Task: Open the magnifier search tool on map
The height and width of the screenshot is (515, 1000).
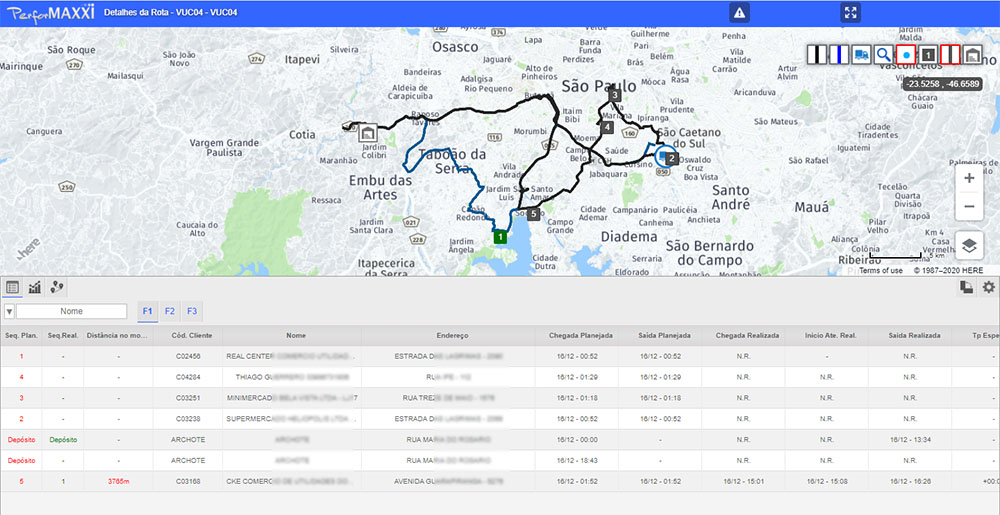Action: pos(883,55)
